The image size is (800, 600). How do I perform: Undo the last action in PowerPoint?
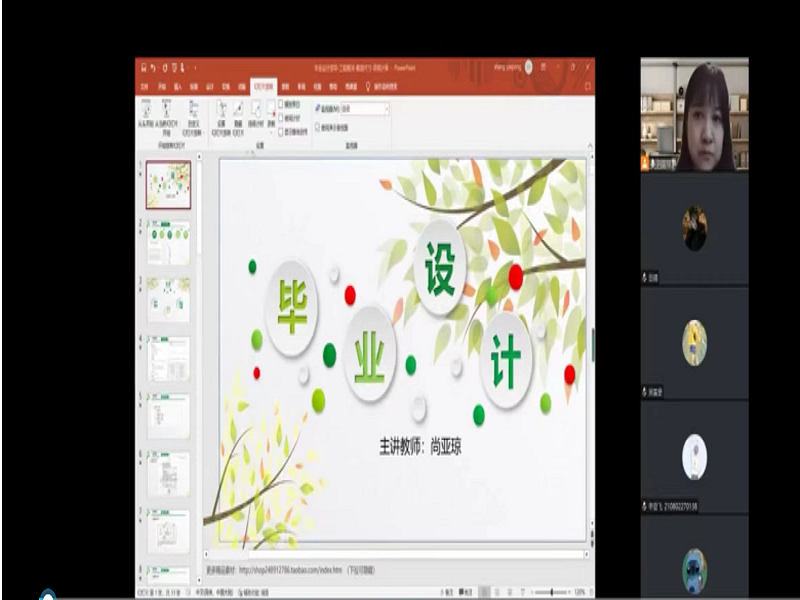(153, 67)
